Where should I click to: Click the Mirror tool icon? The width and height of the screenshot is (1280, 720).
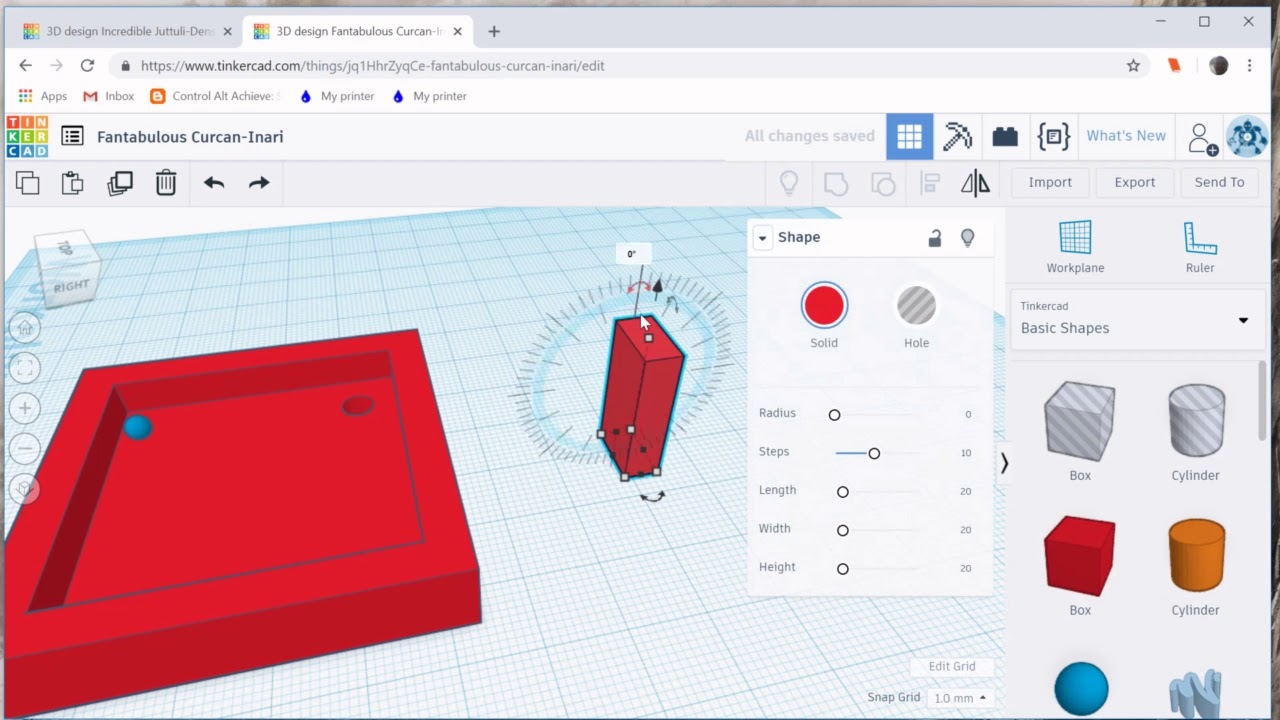[x=975, y=183]
